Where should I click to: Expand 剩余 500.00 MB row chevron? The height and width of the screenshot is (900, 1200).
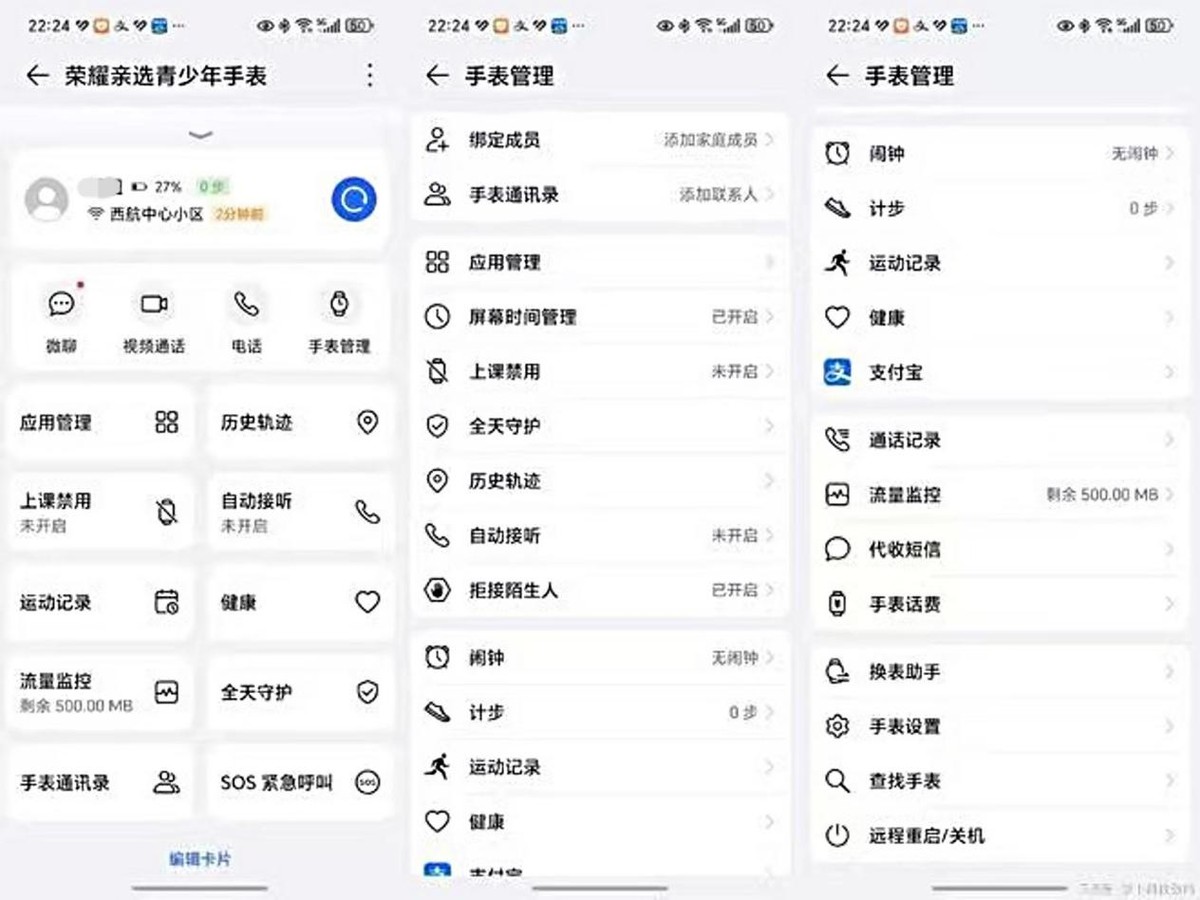pyautogui.click(x=1170, y=494)
